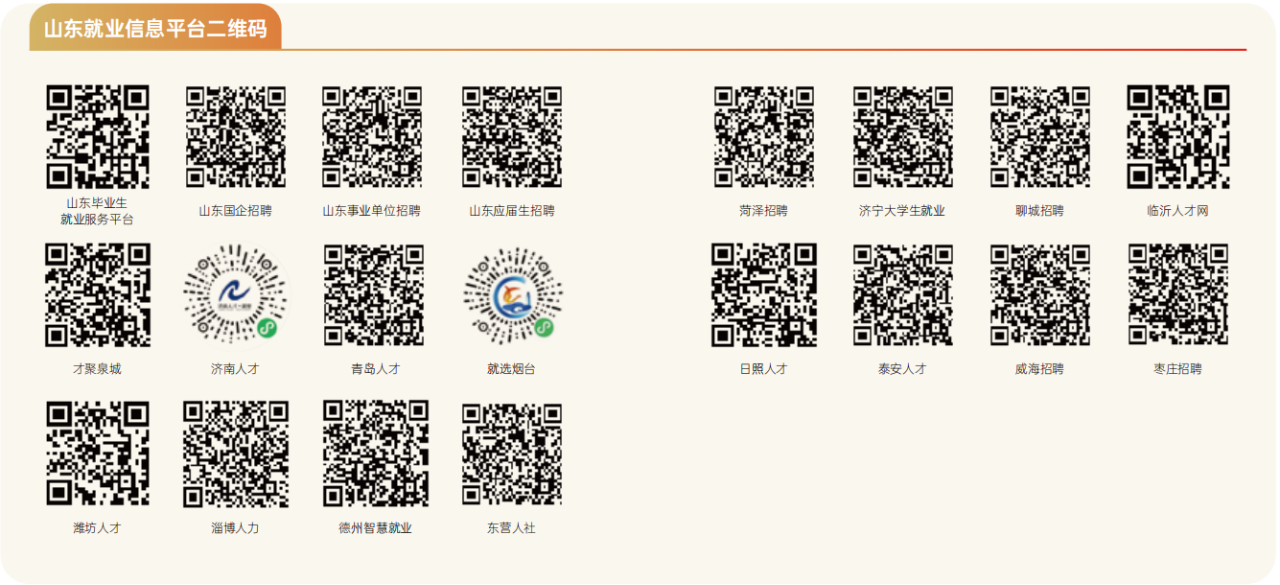Select the 泰安人才 QR code
The width and height of the screenshot is (1280, 585).
902,296
